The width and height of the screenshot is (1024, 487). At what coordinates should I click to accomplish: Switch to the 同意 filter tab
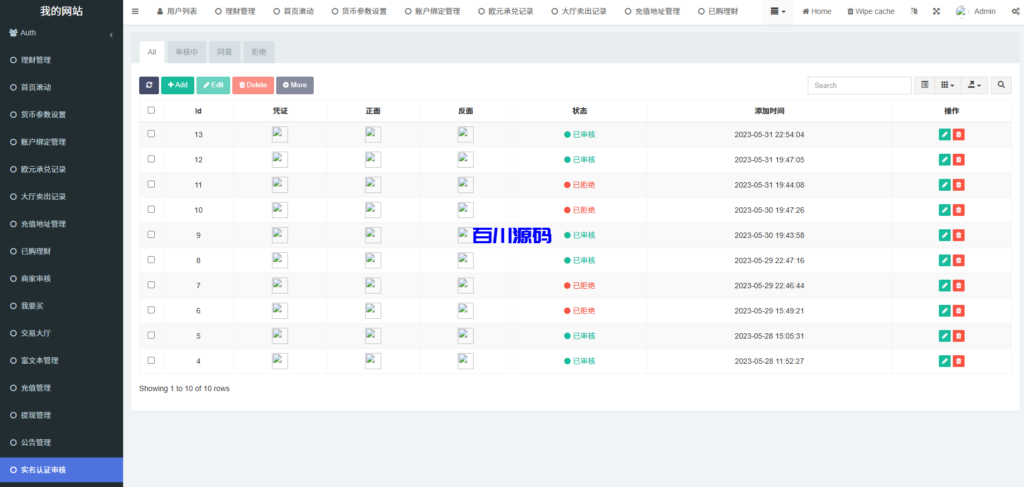(x=225, y=52)
